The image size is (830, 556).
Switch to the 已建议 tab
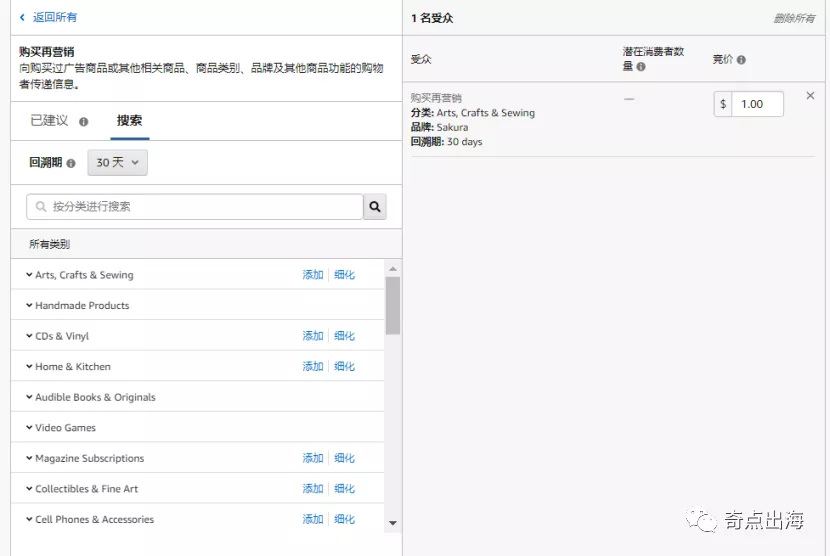49,121
